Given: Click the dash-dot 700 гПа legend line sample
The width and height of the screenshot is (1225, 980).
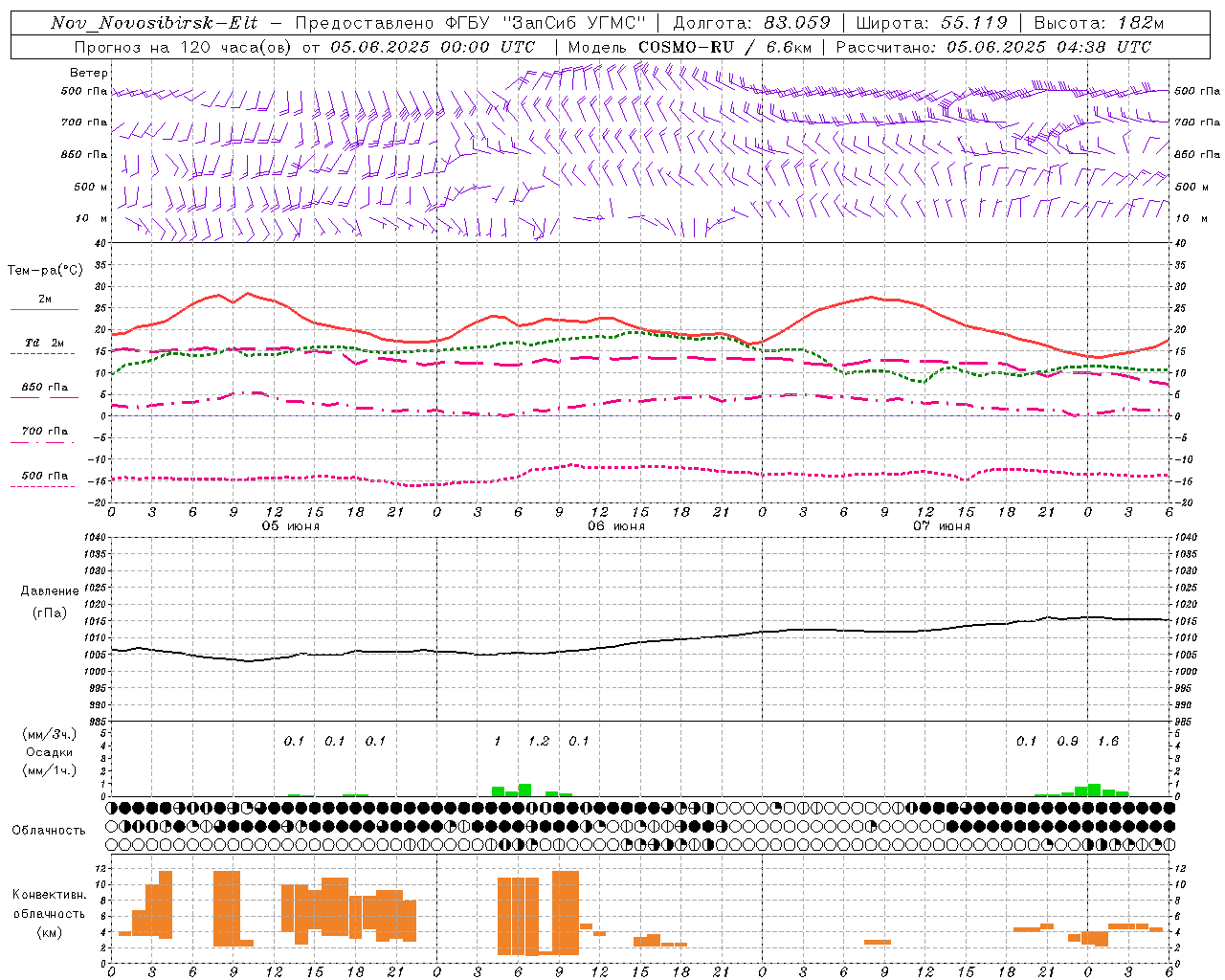Looking at the screenshot, I should [42, 442].
